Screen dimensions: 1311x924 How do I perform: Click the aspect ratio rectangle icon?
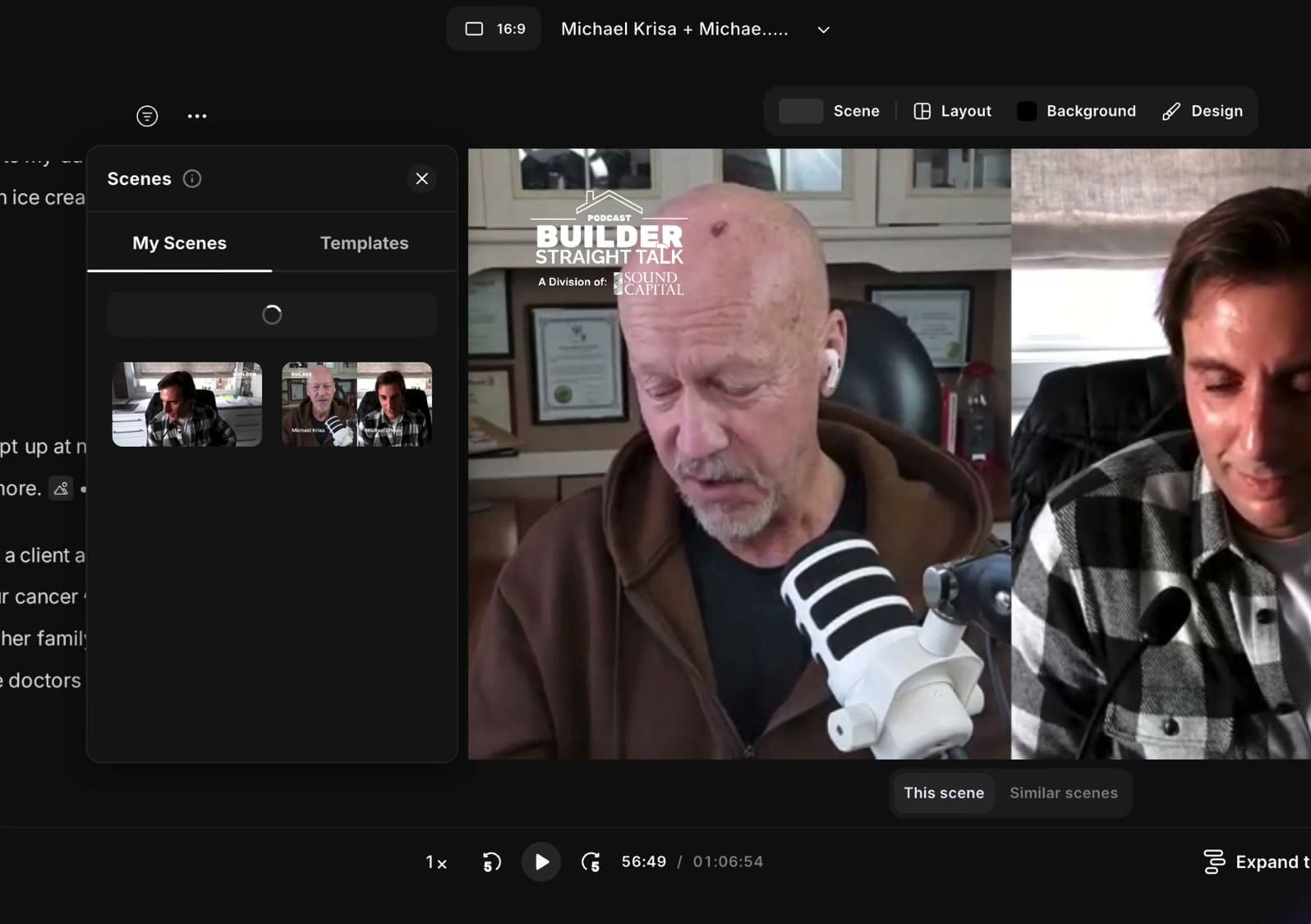474,29
